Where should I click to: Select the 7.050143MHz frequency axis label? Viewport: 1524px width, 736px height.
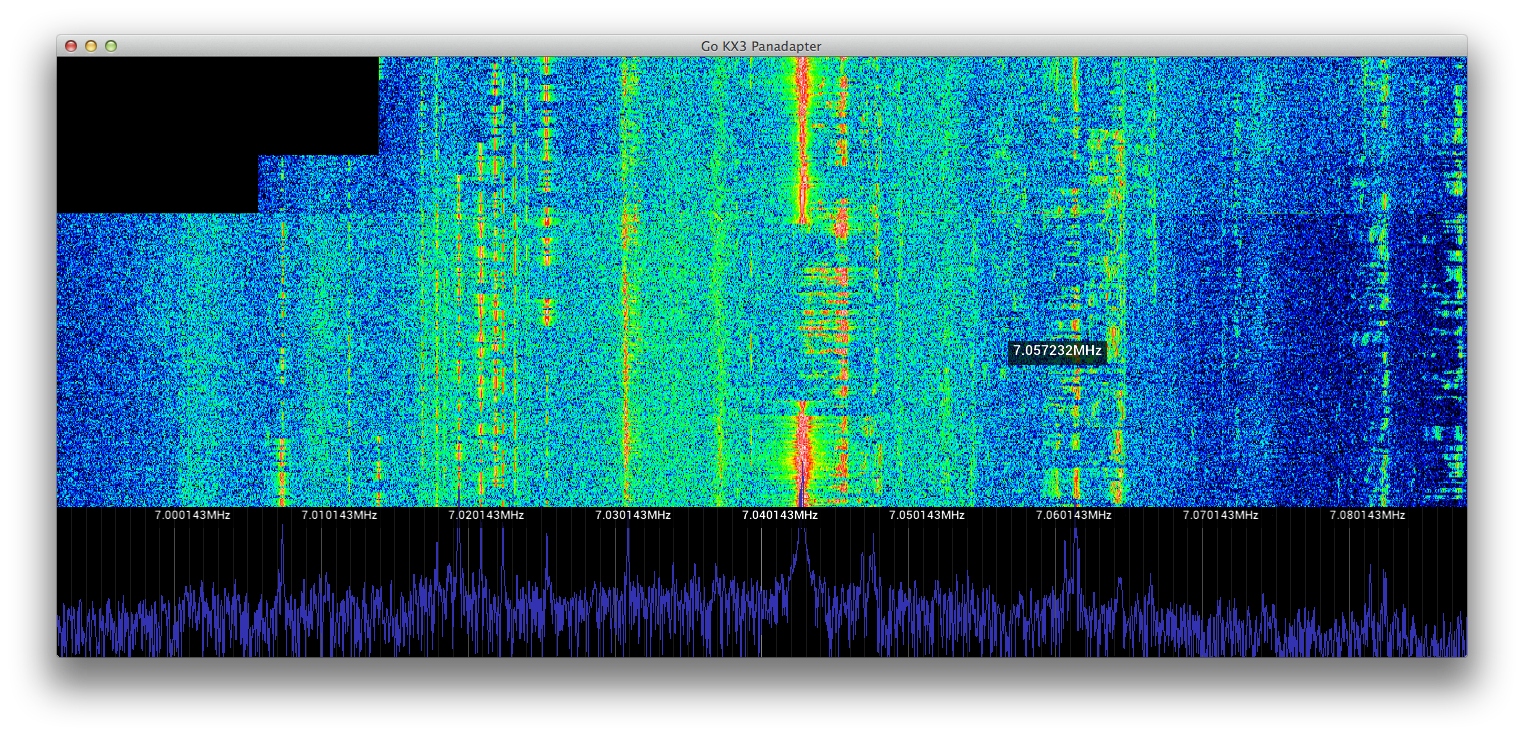[x=927, y=515]
